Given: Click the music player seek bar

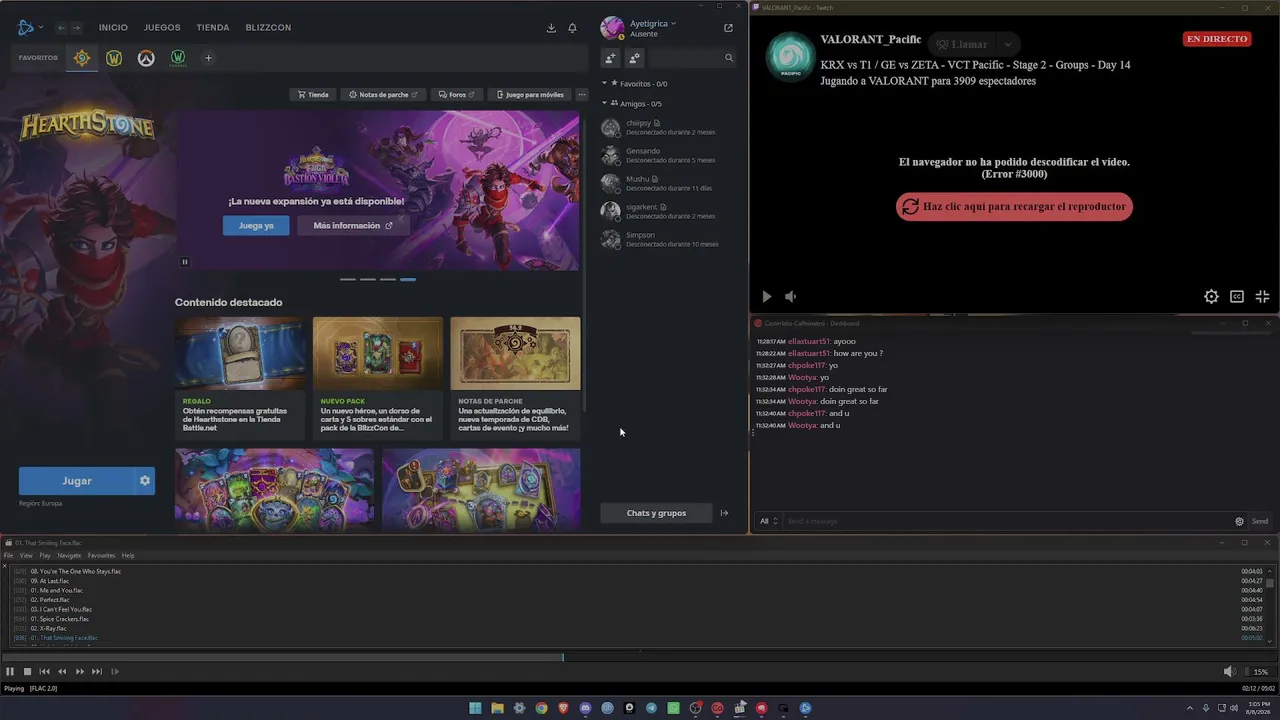Looking at the screenshot, I should (640, 657).
